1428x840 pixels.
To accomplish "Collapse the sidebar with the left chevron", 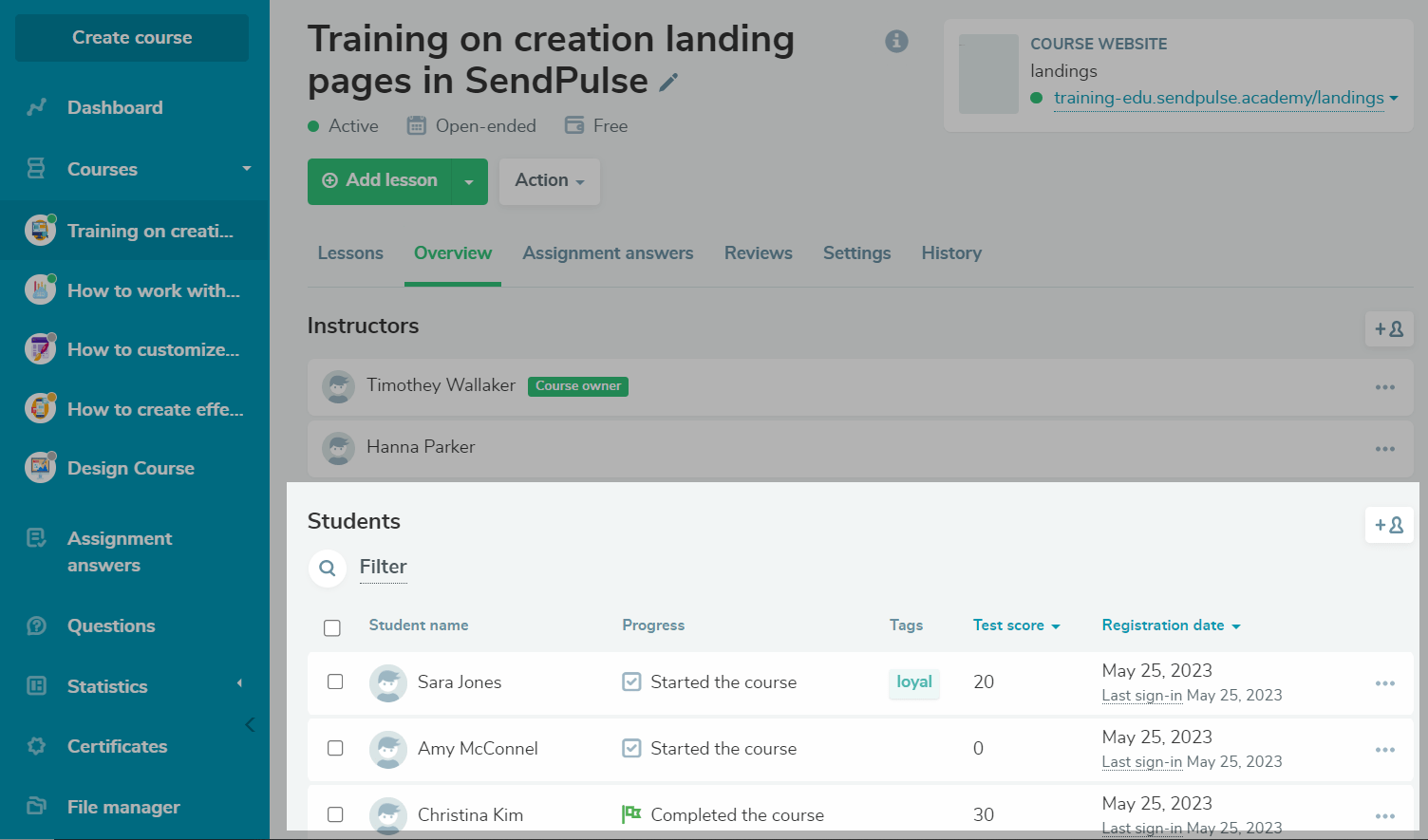I will [250, 725].
